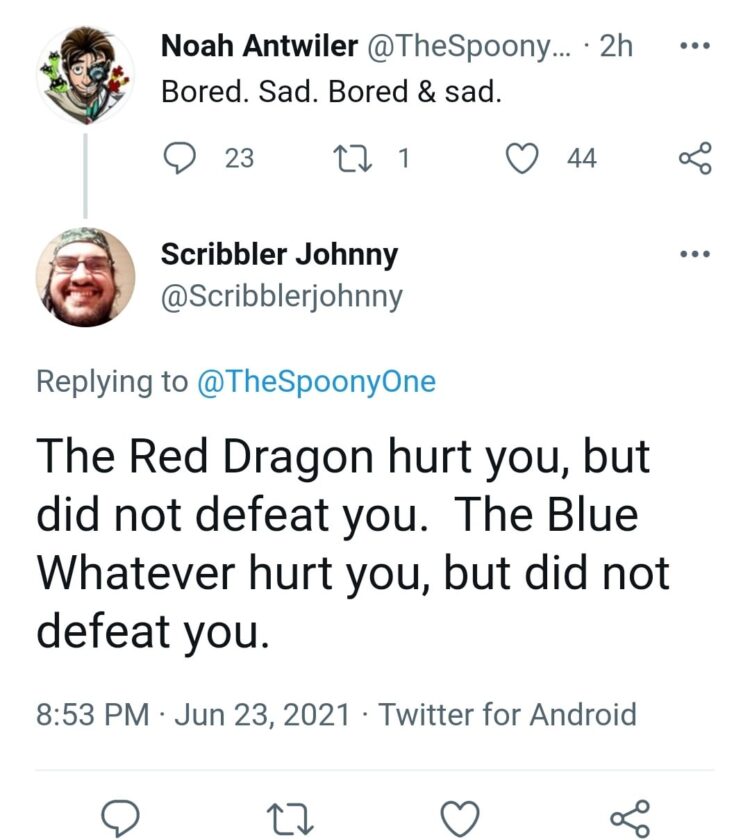Image resolution: width=750 pixels, height=840 pixels.
Task: Tap the @Scribblerjohnny handle
Action: 281,296
